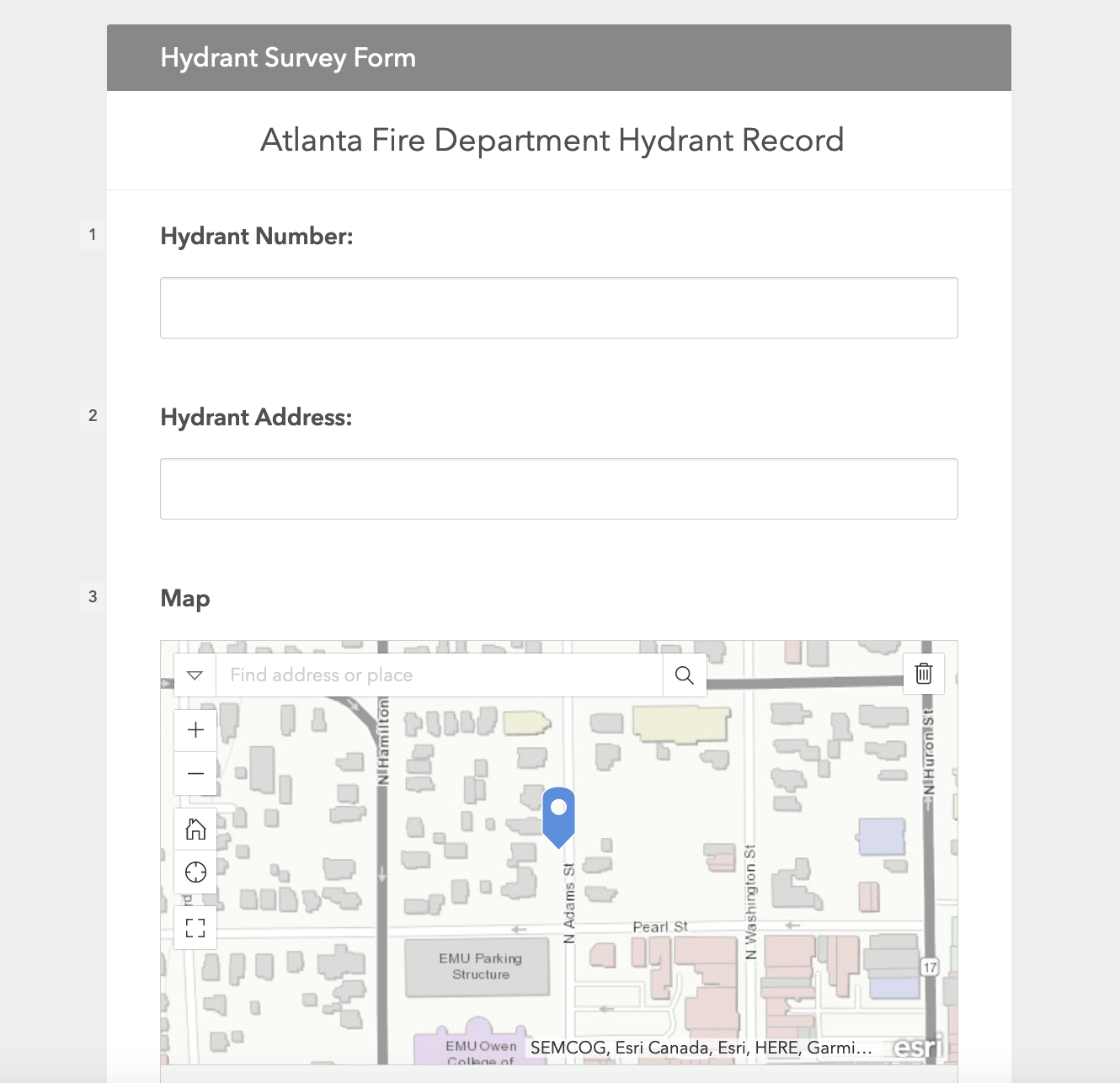This screenshot has height=1083, width=1120.
Task: Click the route 17 highway shield
Action: [x=930, y=968]
